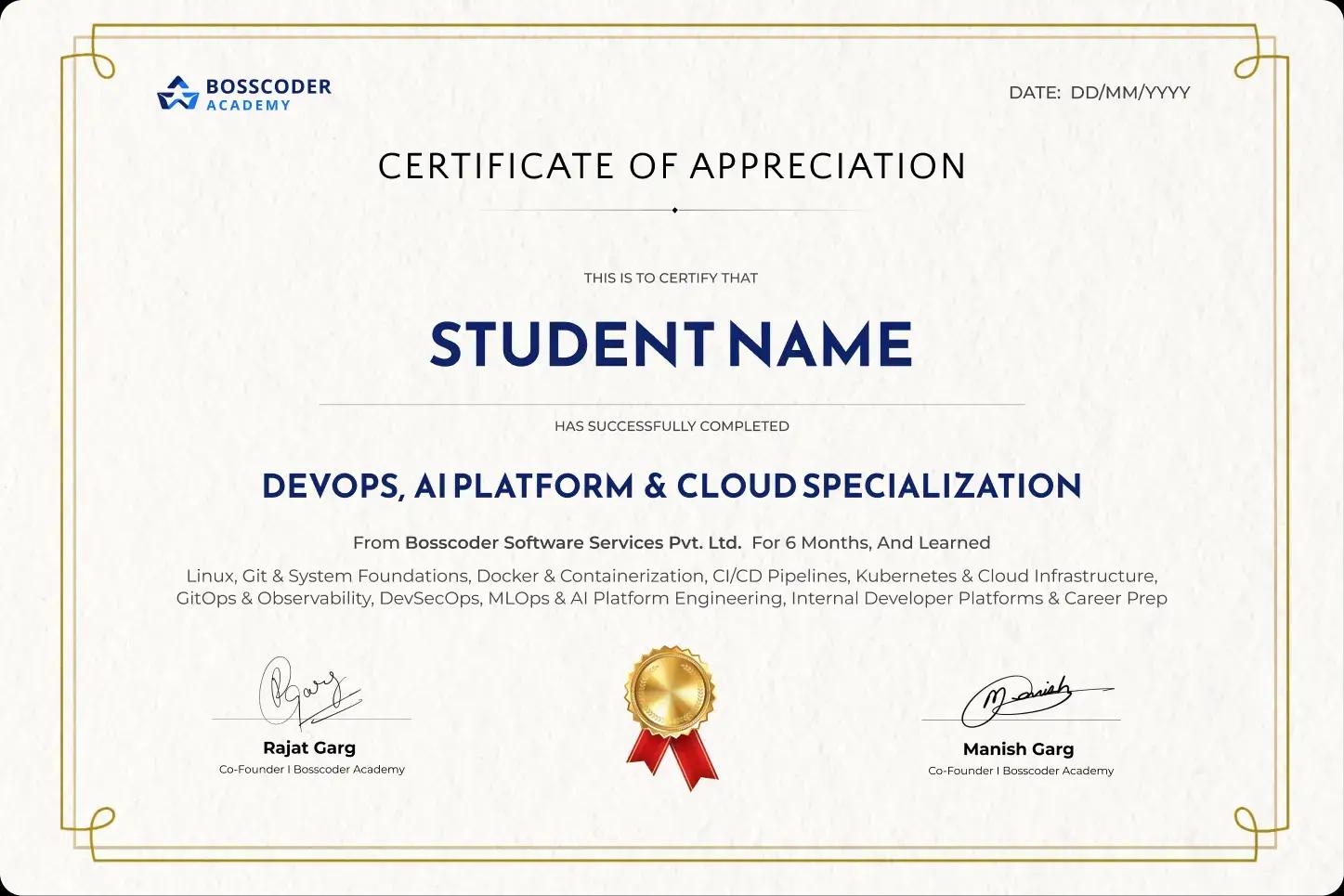Click the name "Rajat Garg"
Viewport: 1344px width, 896px height.
click(309, 747)
